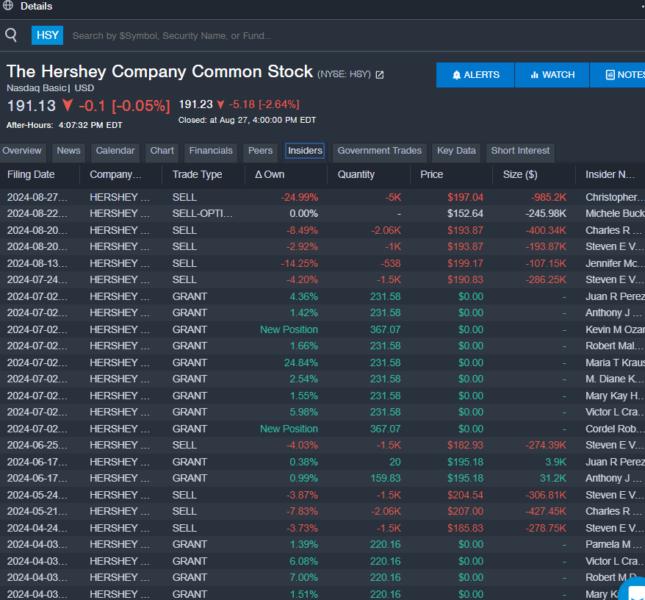Click the -427.45K size cell
Screen dimensions: 645x600
[x=546, y=512]
